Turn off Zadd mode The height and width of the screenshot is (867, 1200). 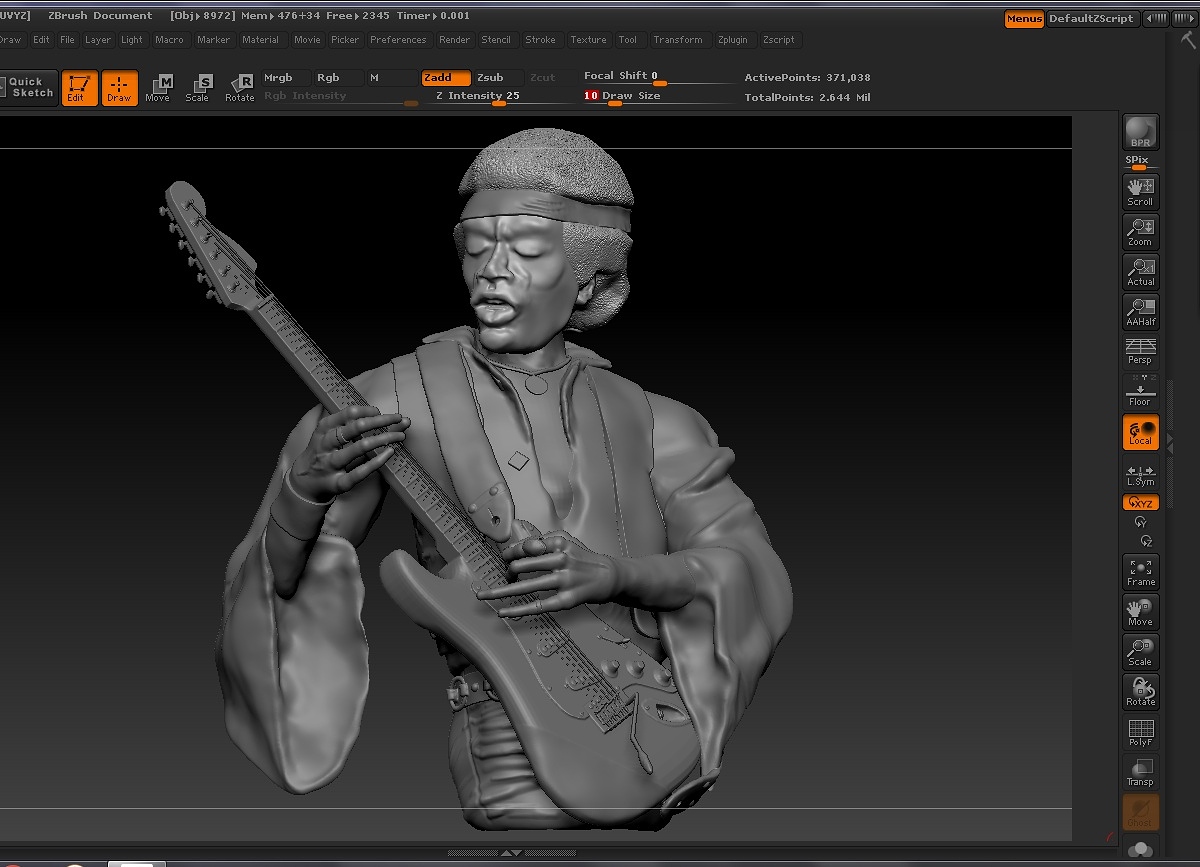pos(445,77)
